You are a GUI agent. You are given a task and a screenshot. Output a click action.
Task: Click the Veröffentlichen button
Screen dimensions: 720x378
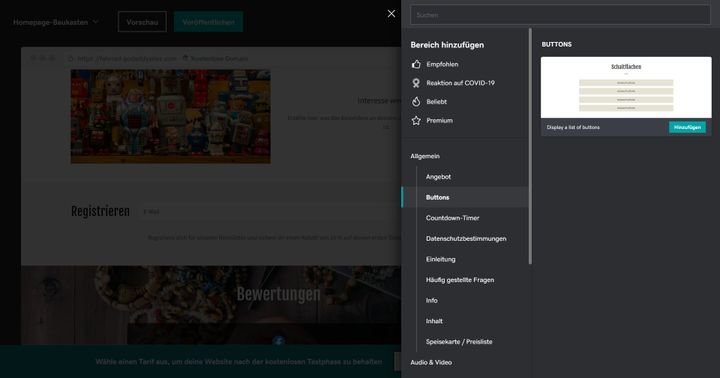208,22
